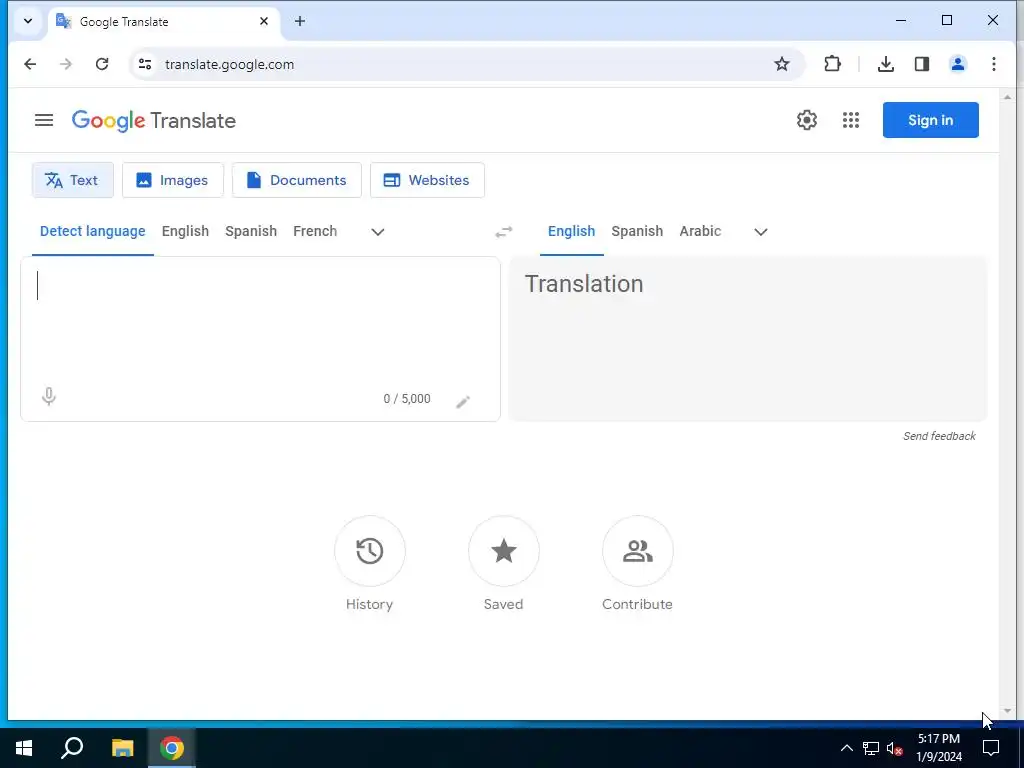
Task: Show hidden system tray icons
Action: [846, 748]
